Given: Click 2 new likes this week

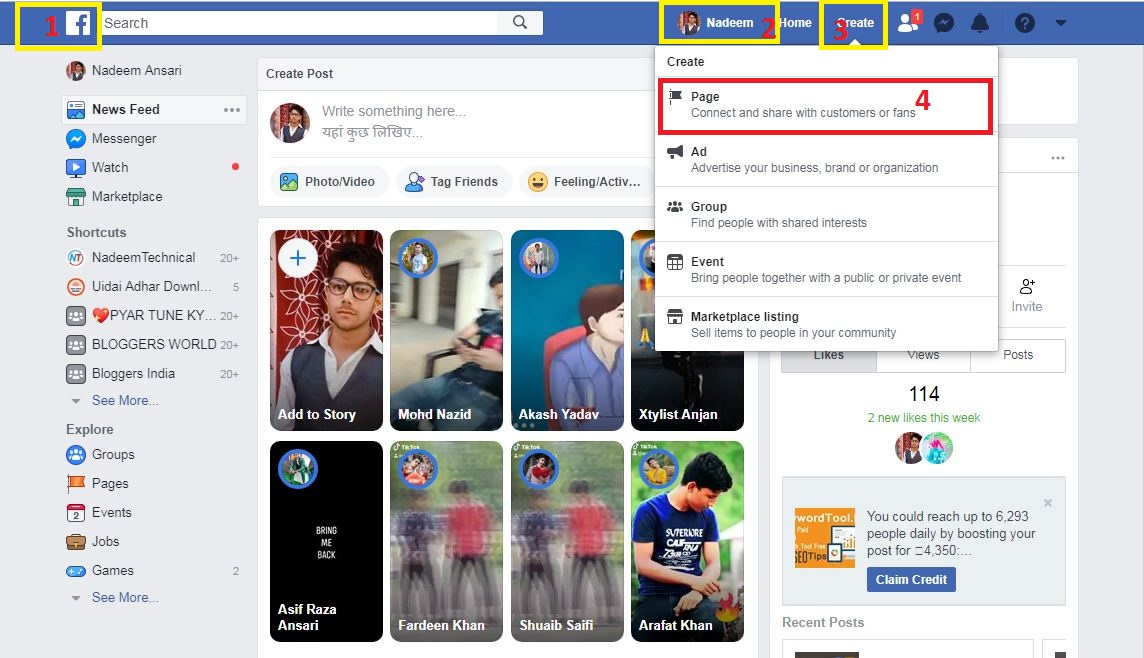Looking at the screenshot, I should pos(924,418).
